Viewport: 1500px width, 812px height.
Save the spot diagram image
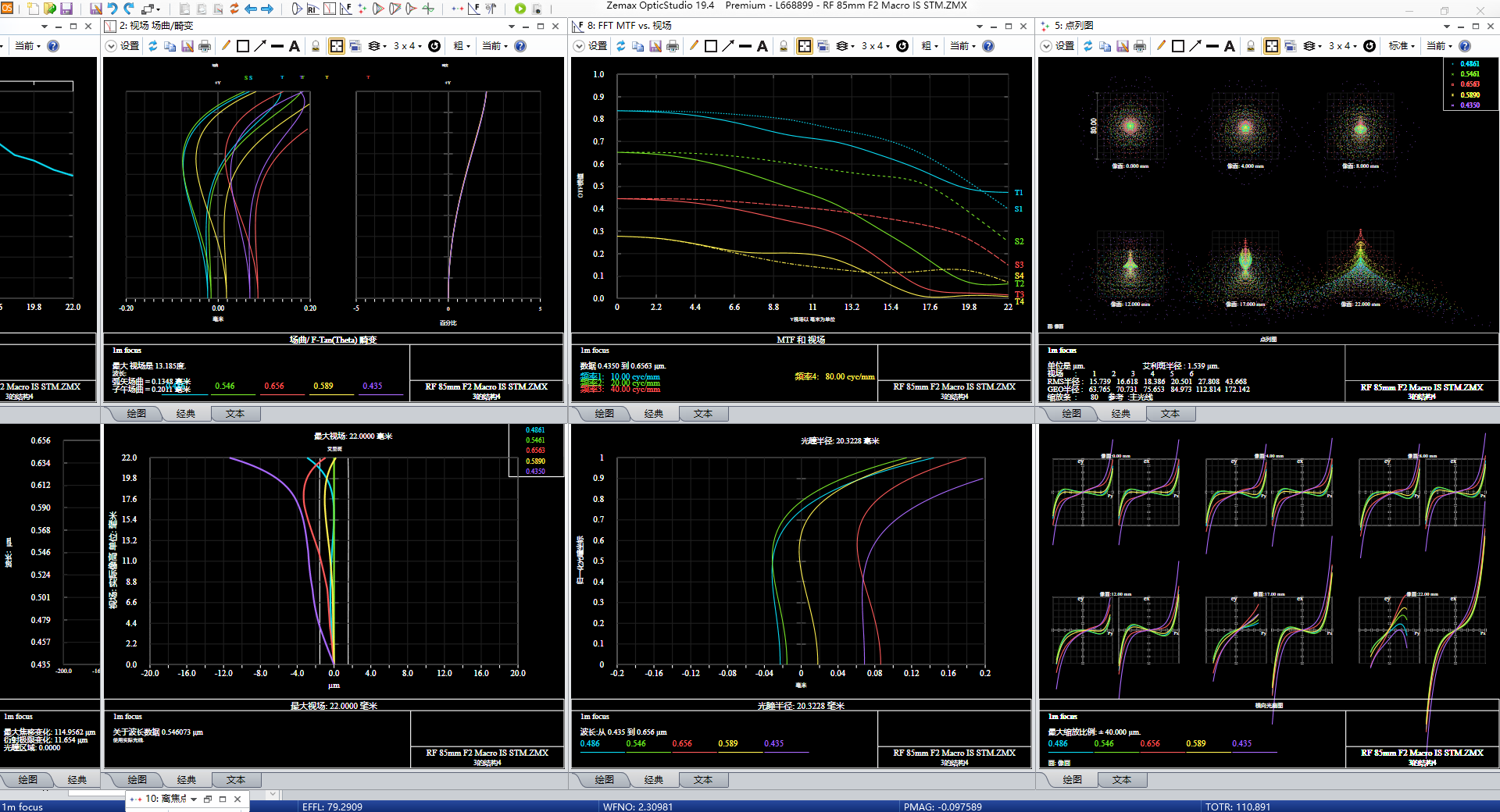tap(1123, 46)
